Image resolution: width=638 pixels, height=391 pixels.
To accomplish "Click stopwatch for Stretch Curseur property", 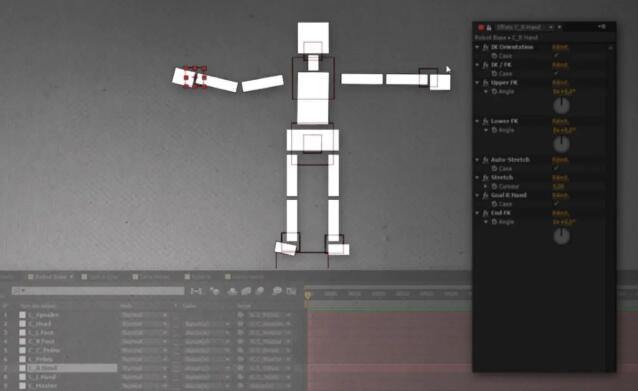I will 494,186.
